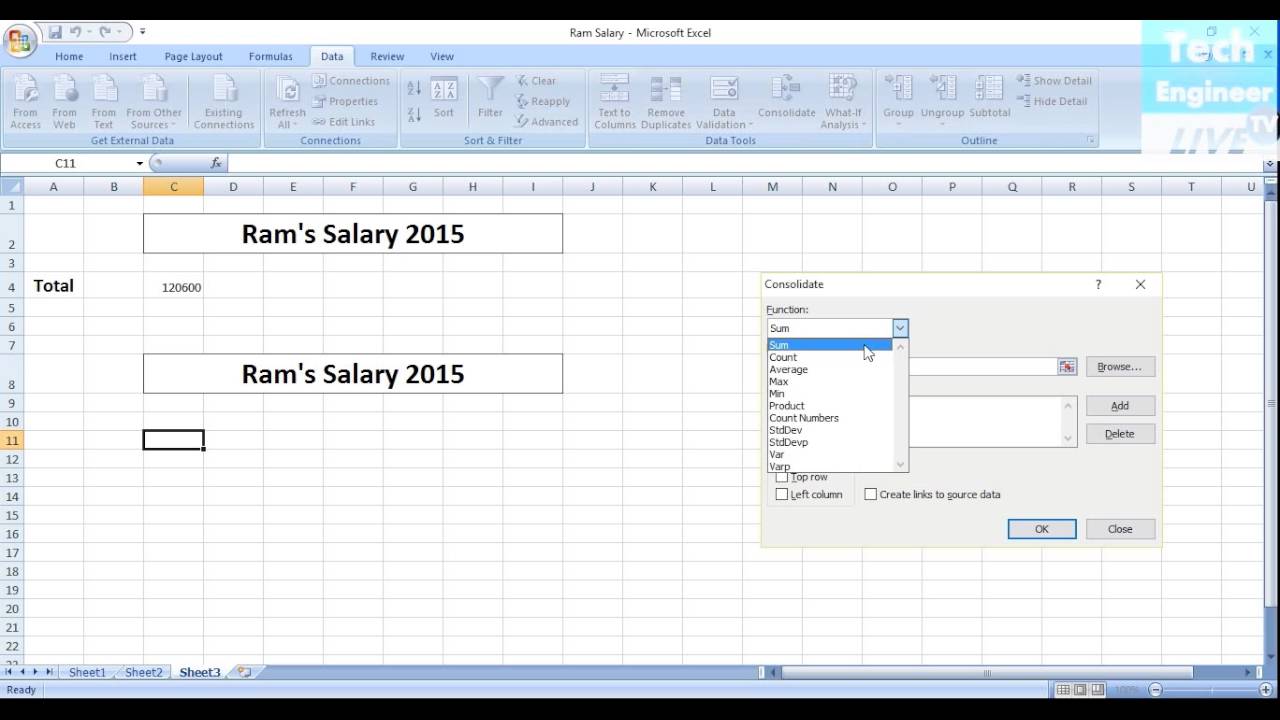This screenshot has width=1280, height=720.
Task: Open From Other Sources menu
Action: 154,102
